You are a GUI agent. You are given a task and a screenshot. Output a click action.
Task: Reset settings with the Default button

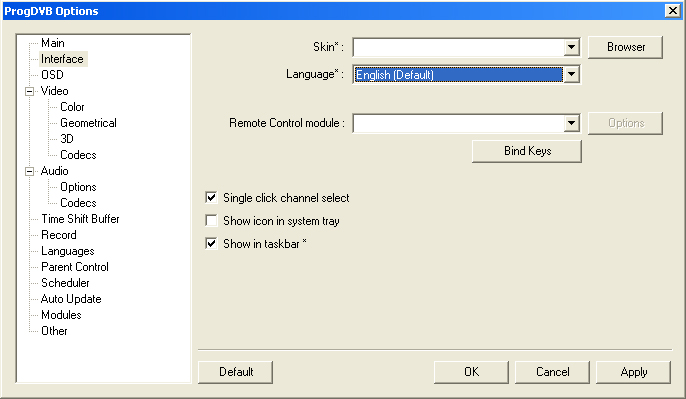coord(236,372)
